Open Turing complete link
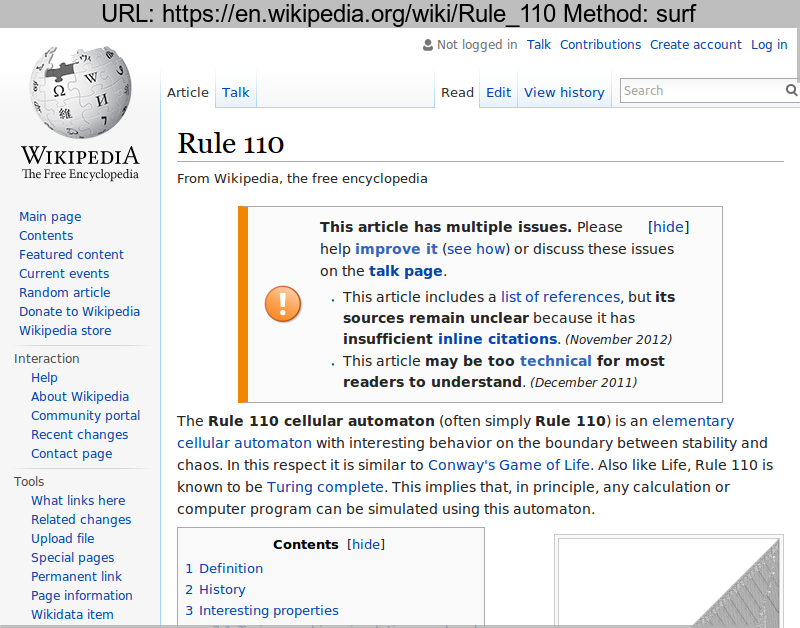 (x=324, y=487)
